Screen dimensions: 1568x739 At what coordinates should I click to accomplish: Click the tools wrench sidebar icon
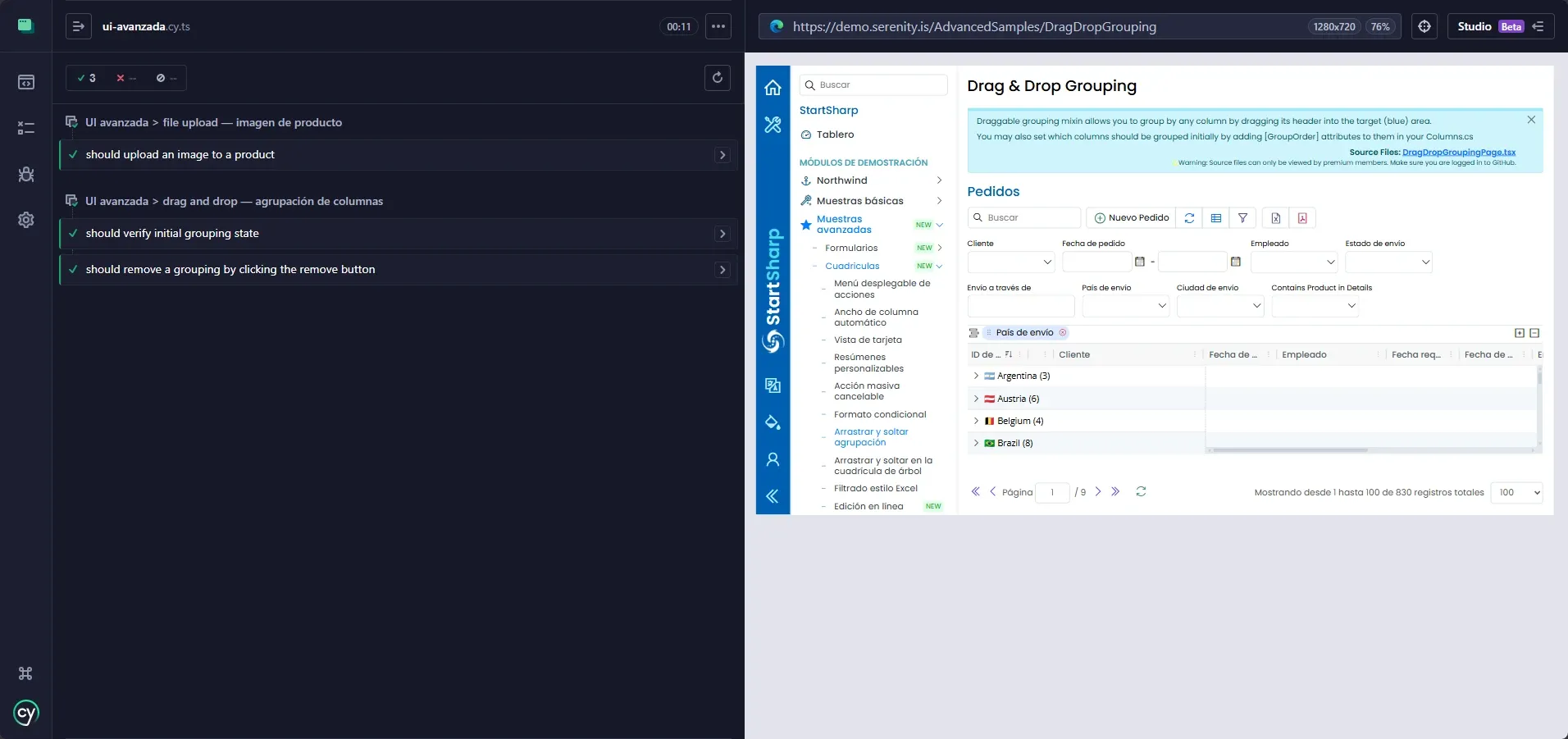pos(773,125)
